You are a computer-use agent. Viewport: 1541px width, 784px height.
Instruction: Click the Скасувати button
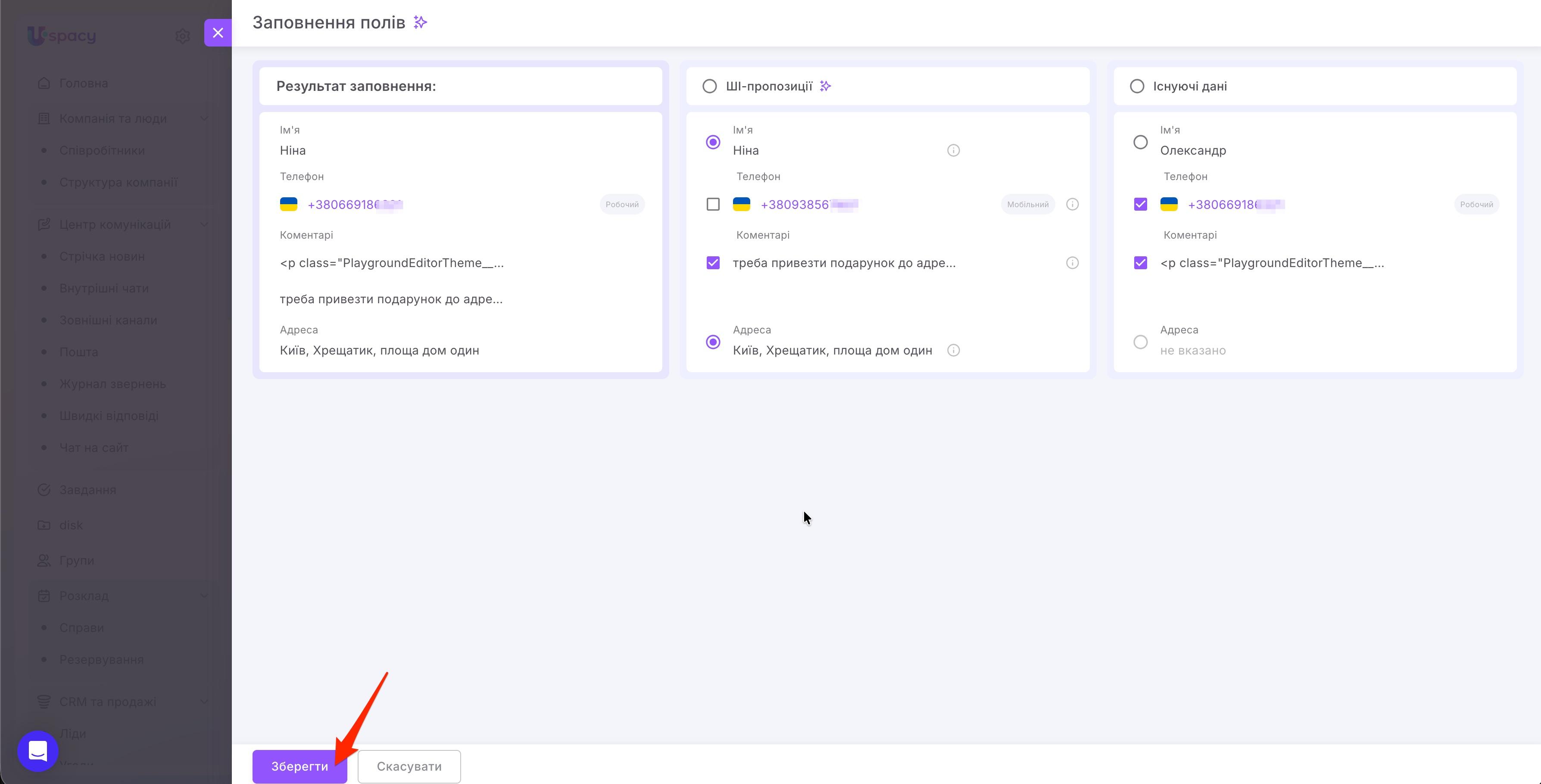[409, 767]
